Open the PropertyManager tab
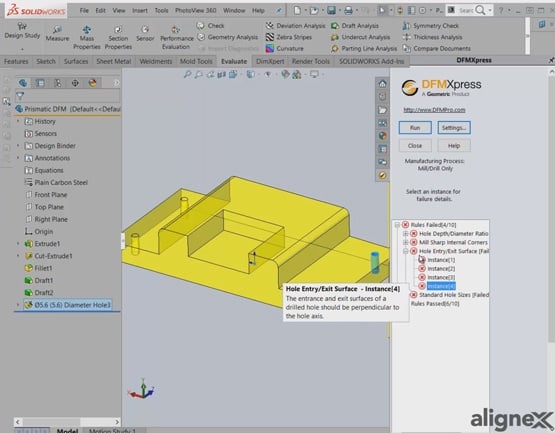Viewport: 555px width, 433px height. 40,83
